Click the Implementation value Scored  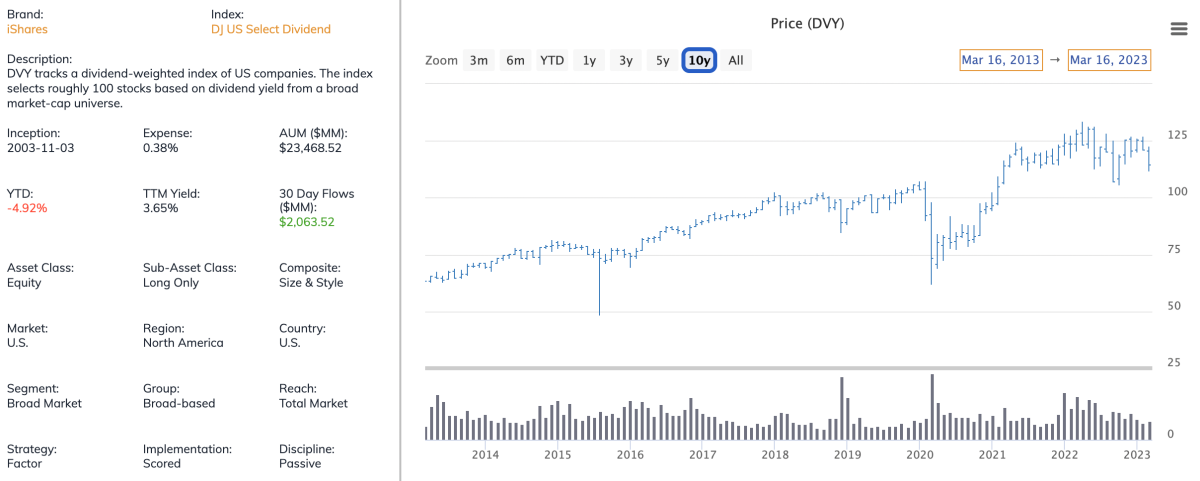pyautogui.click(x=162, y=464)
